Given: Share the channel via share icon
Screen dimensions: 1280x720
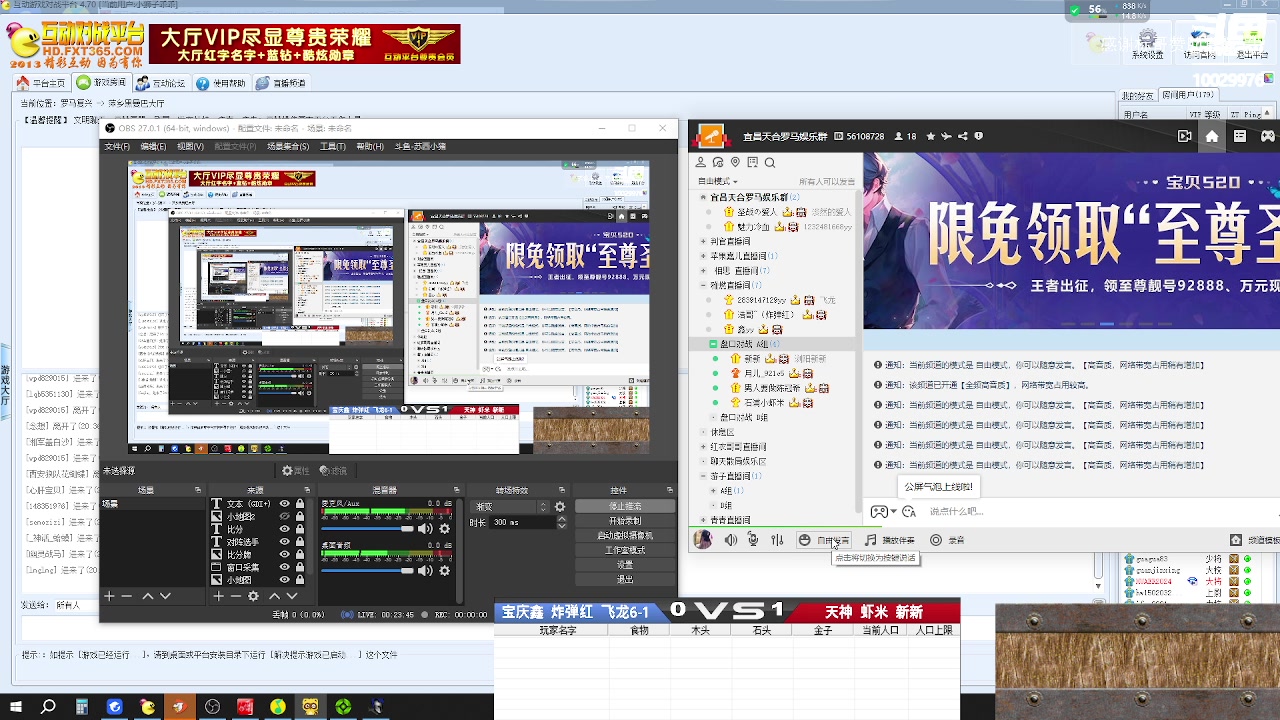Looking at the screenshot, I should point(962,136).
